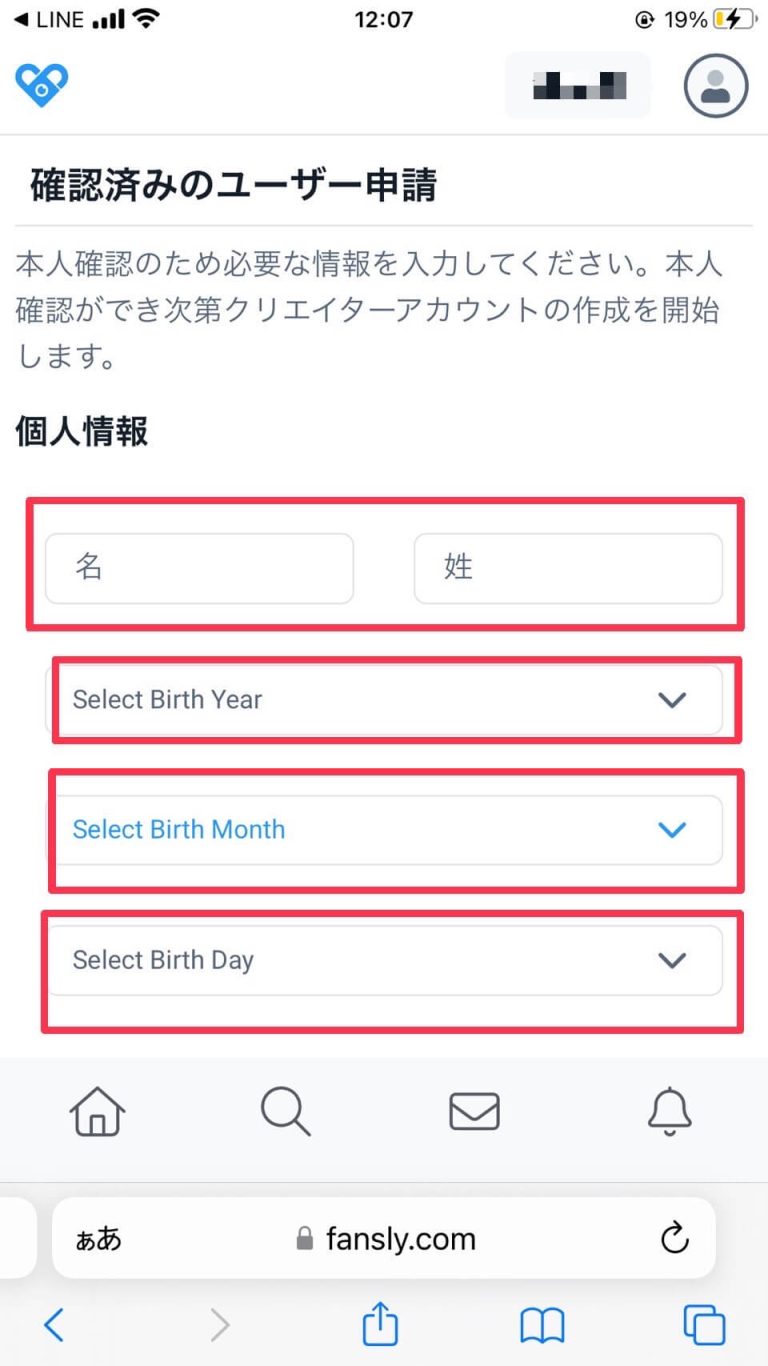Open messages envelope icon

click(x=474, y=1111)
